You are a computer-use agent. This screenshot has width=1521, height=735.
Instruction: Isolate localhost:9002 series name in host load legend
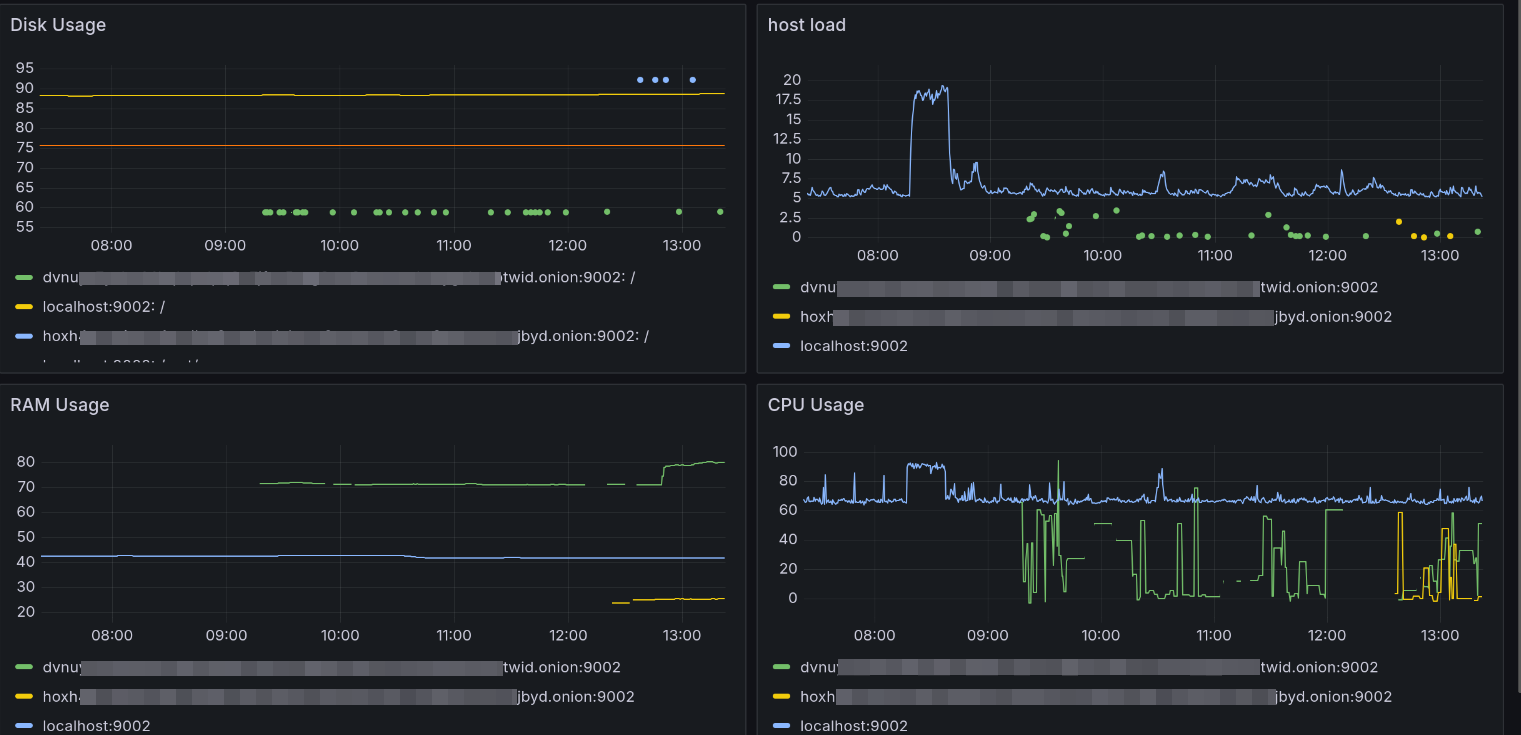click(x=853, y=346)
